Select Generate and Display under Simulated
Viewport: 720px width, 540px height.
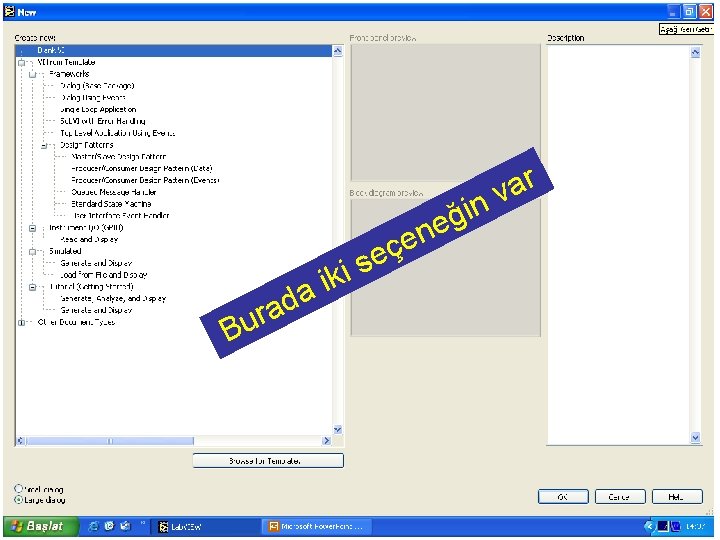click(x=96, y=263)
